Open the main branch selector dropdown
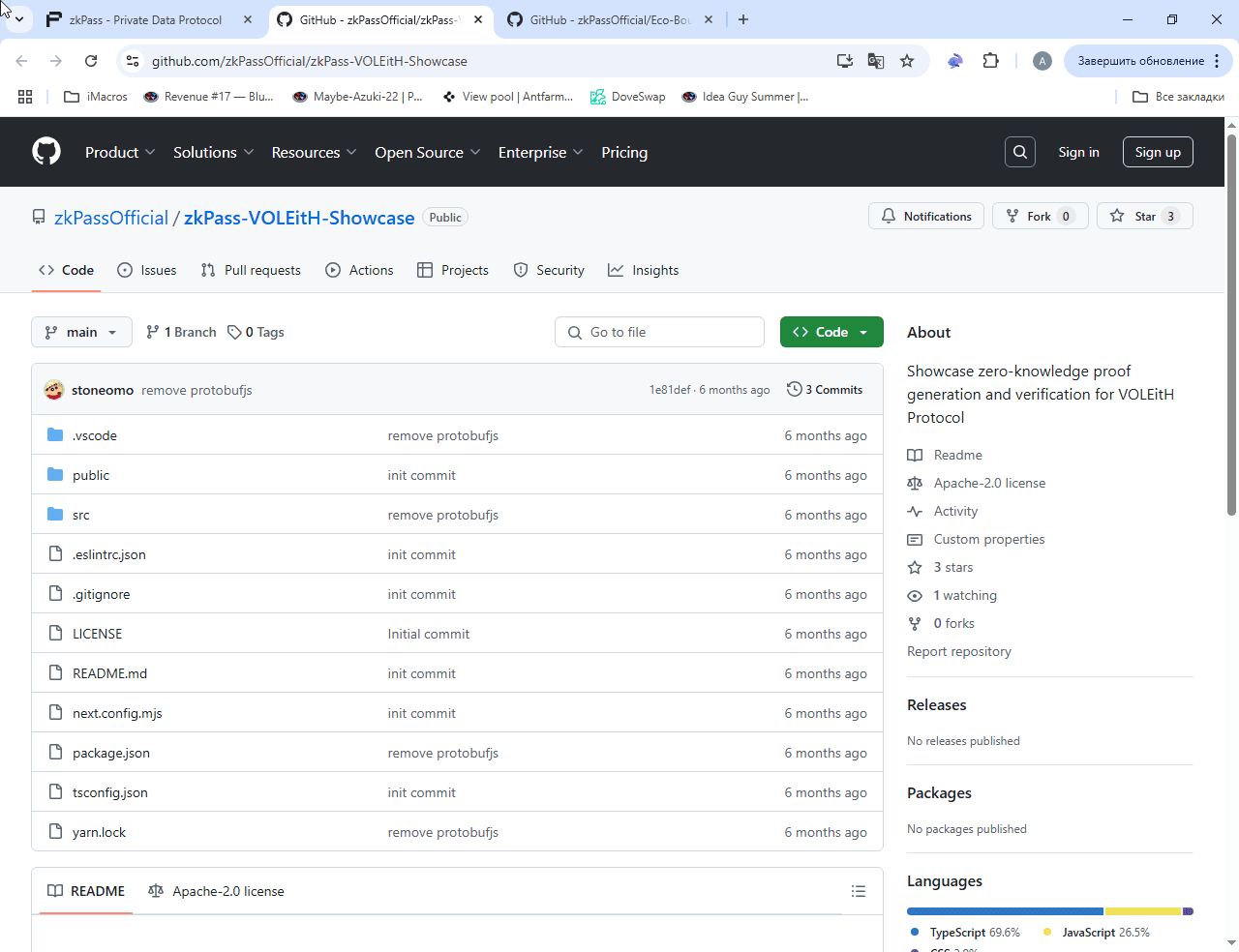The image size is (1239, 952). [81, 332]
